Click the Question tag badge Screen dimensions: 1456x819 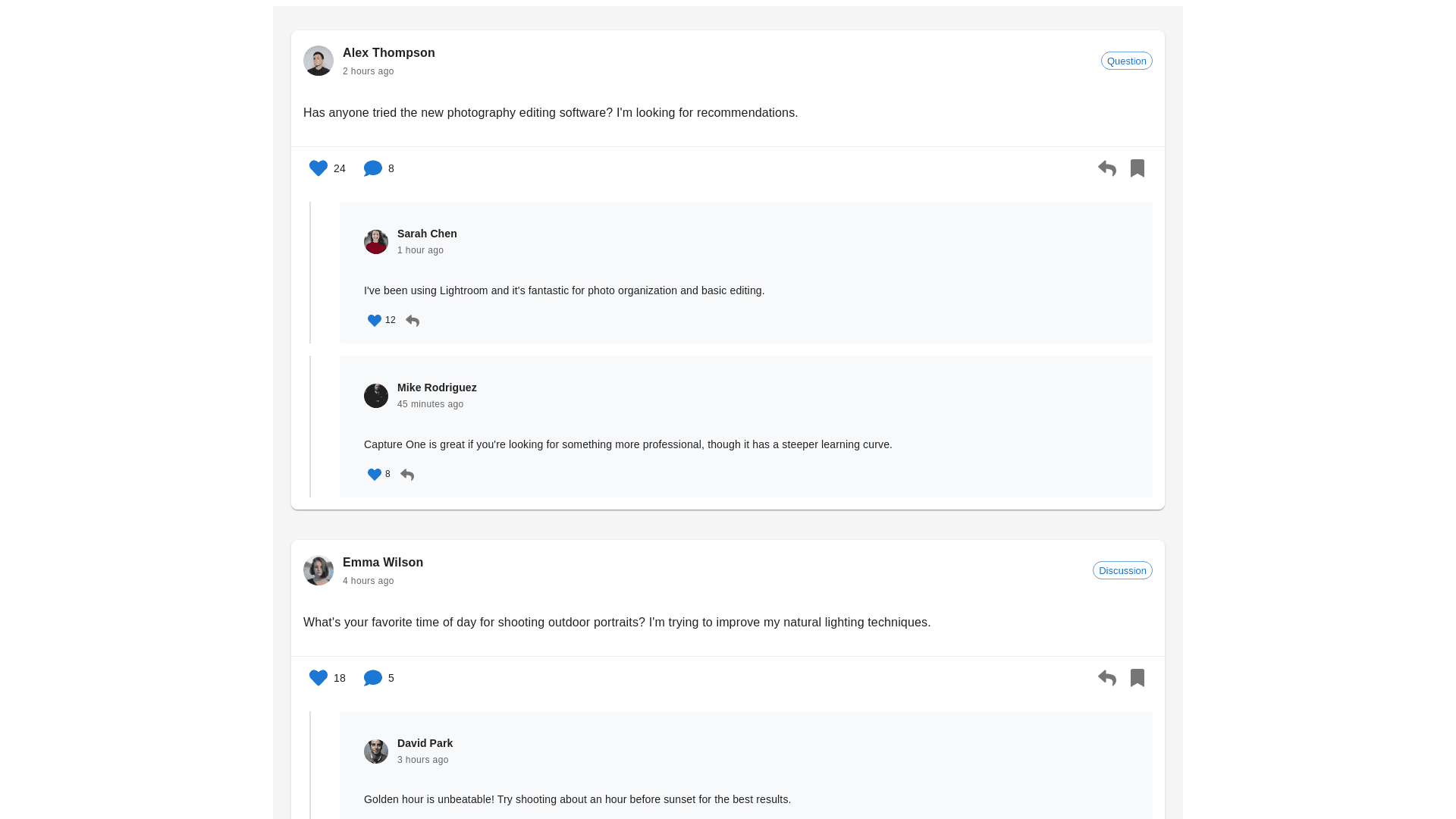pos(1126,61)
